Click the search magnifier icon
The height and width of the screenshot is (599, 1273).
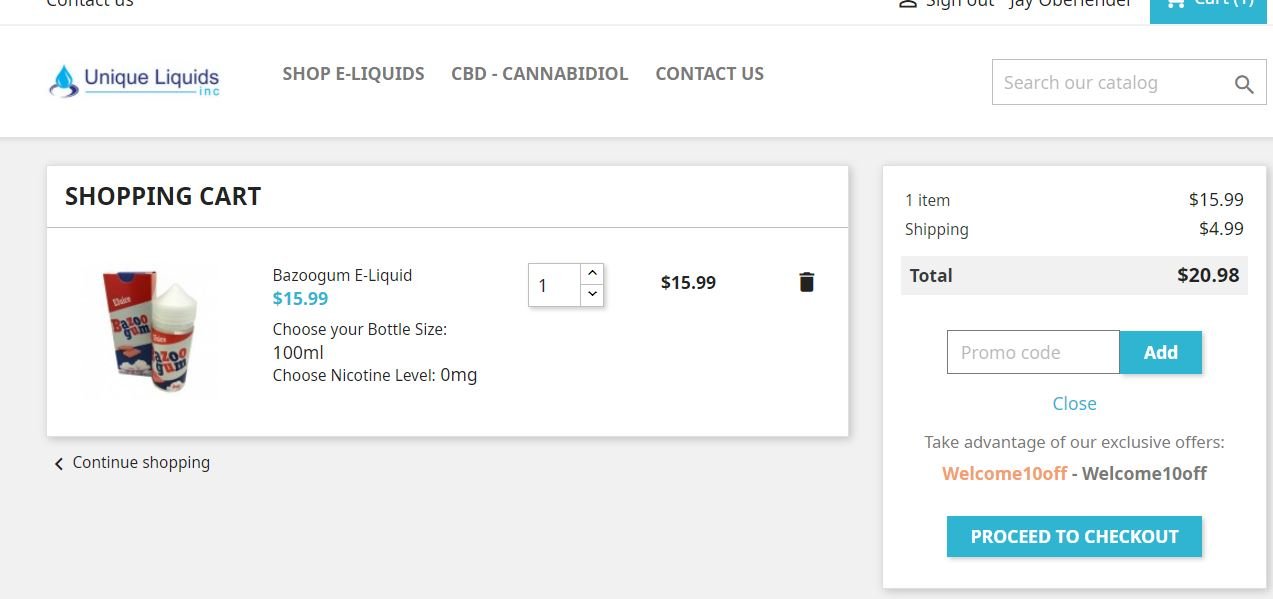point(1244,84)
